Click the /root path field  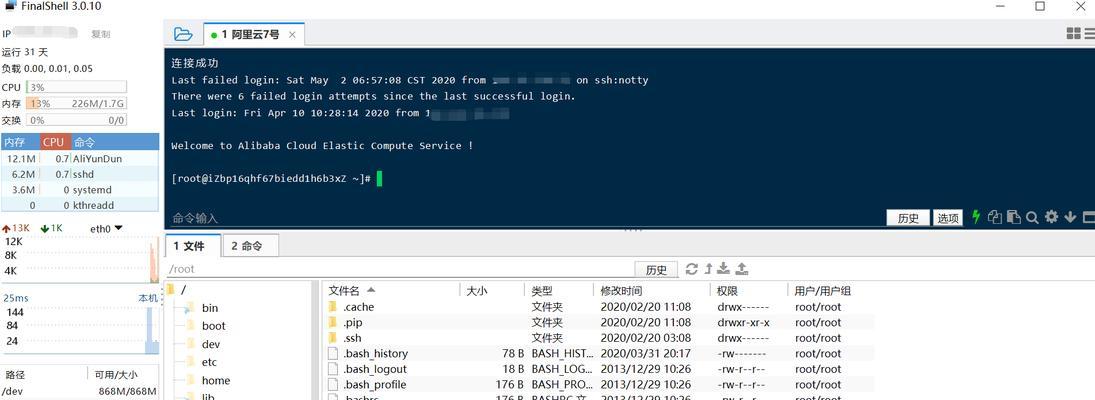pos(399,269)
